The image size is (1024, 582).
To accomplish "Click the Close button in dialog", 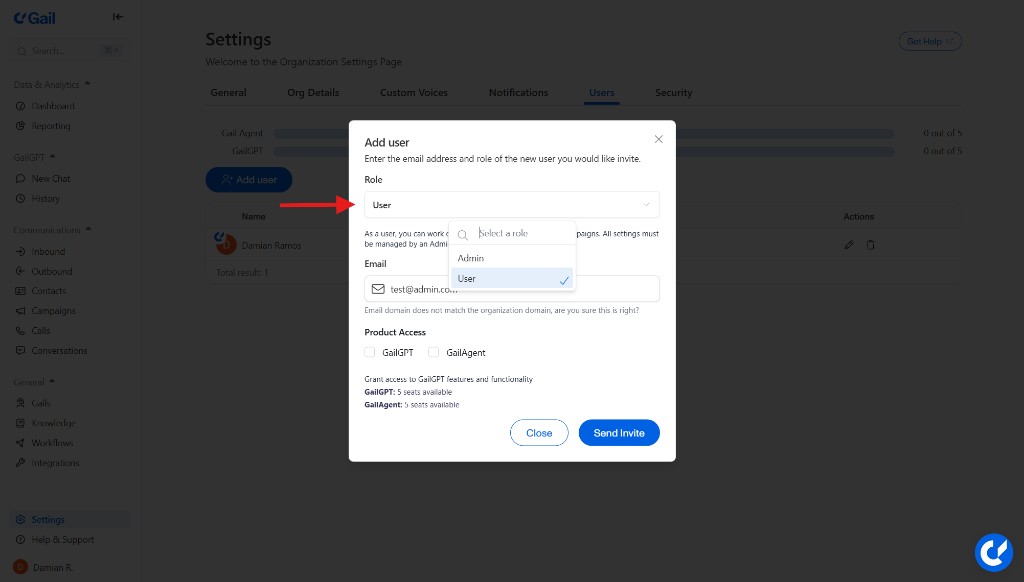I will tap(539, 433).
